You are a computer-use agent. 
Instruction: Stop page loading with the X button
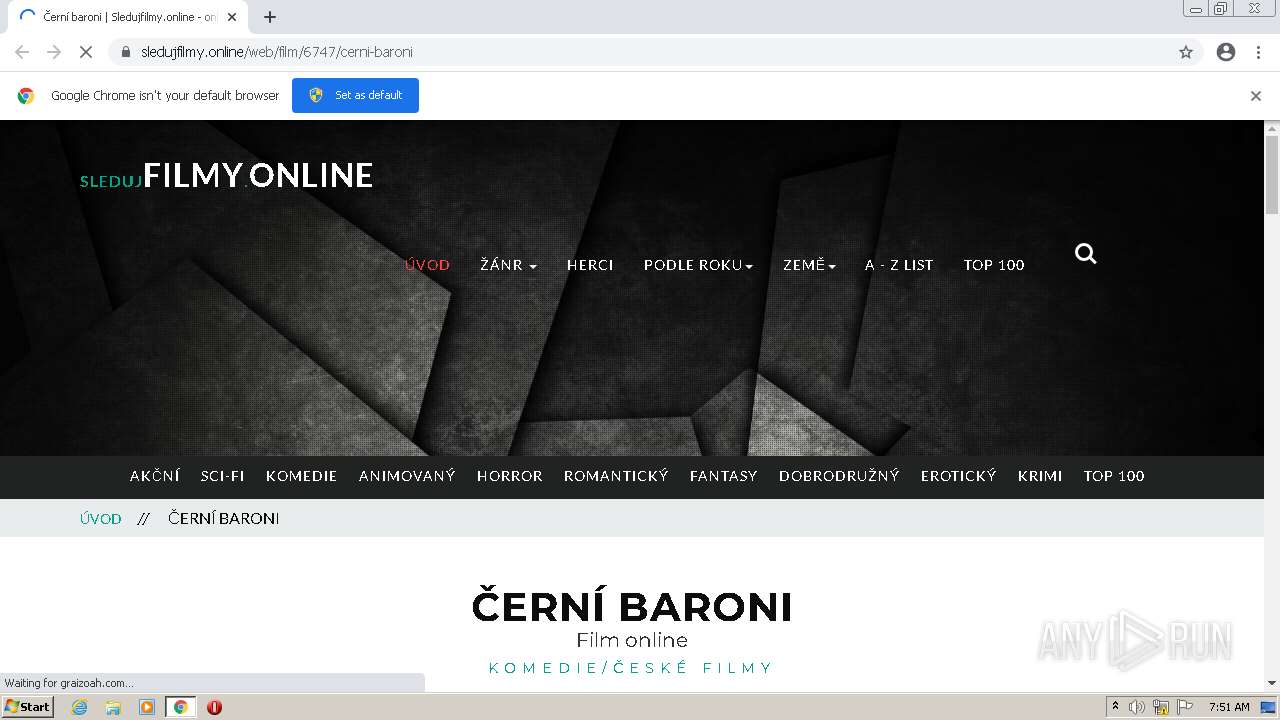click(x=86, y=52)
